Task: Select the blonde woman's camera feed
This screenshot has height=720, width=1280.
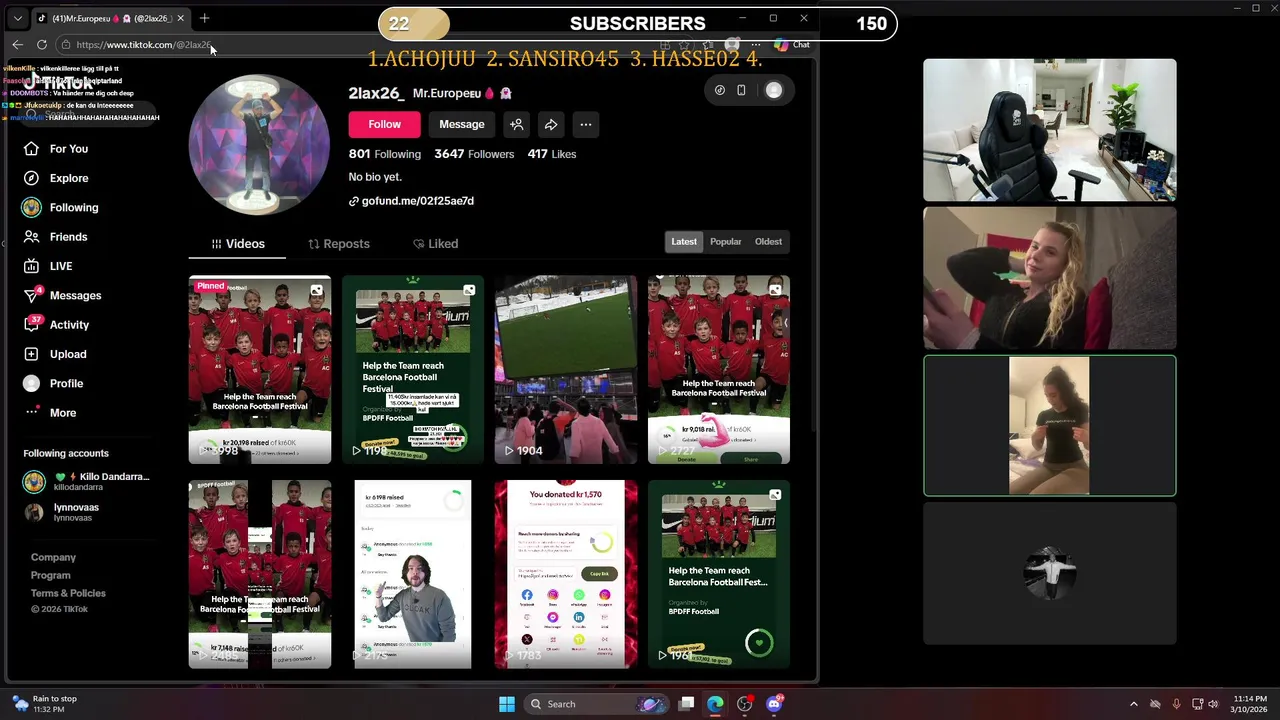Action: pos(1050,278)
